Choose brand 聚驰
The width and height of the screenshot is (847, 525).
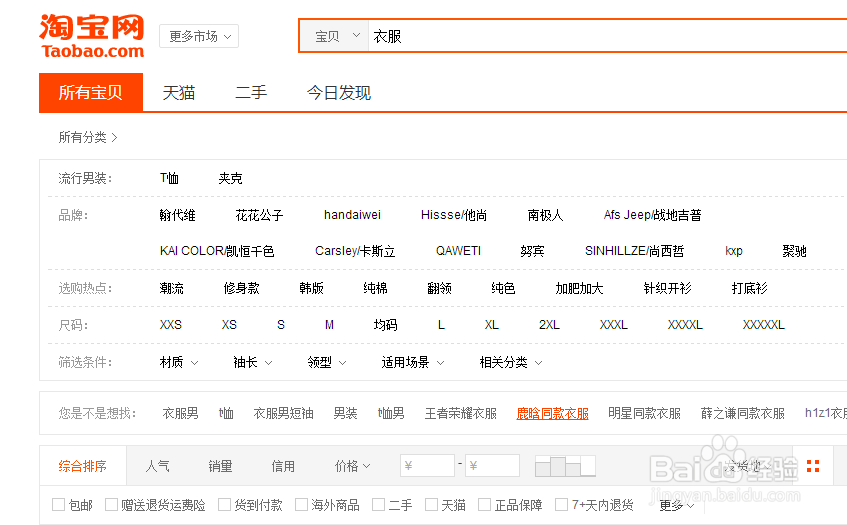pos(795,251)
